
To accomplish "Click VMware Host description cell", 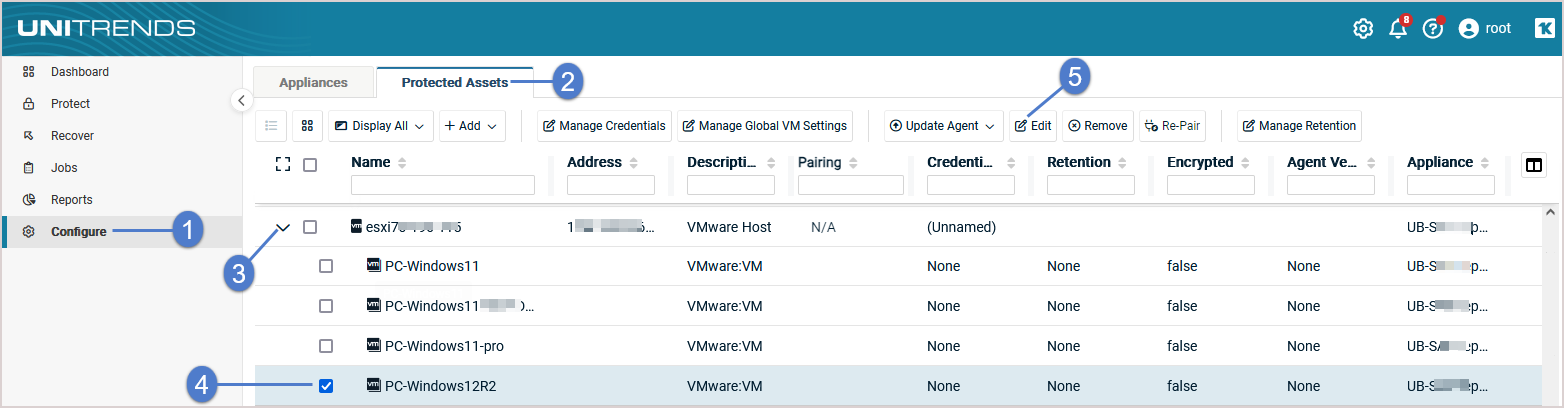I will pos(729,227).
